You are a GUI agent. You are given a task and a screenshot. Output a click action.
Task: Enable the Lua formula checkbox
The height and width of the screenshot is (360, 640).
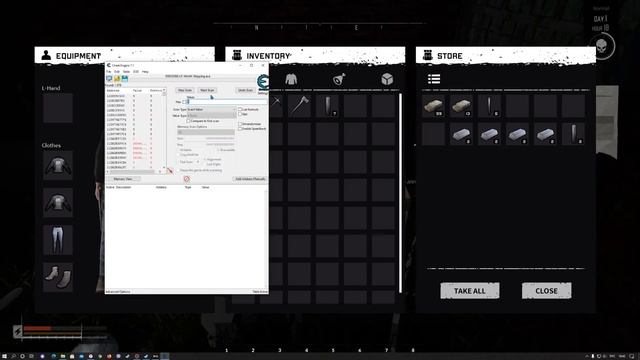[x=240, y=109]
